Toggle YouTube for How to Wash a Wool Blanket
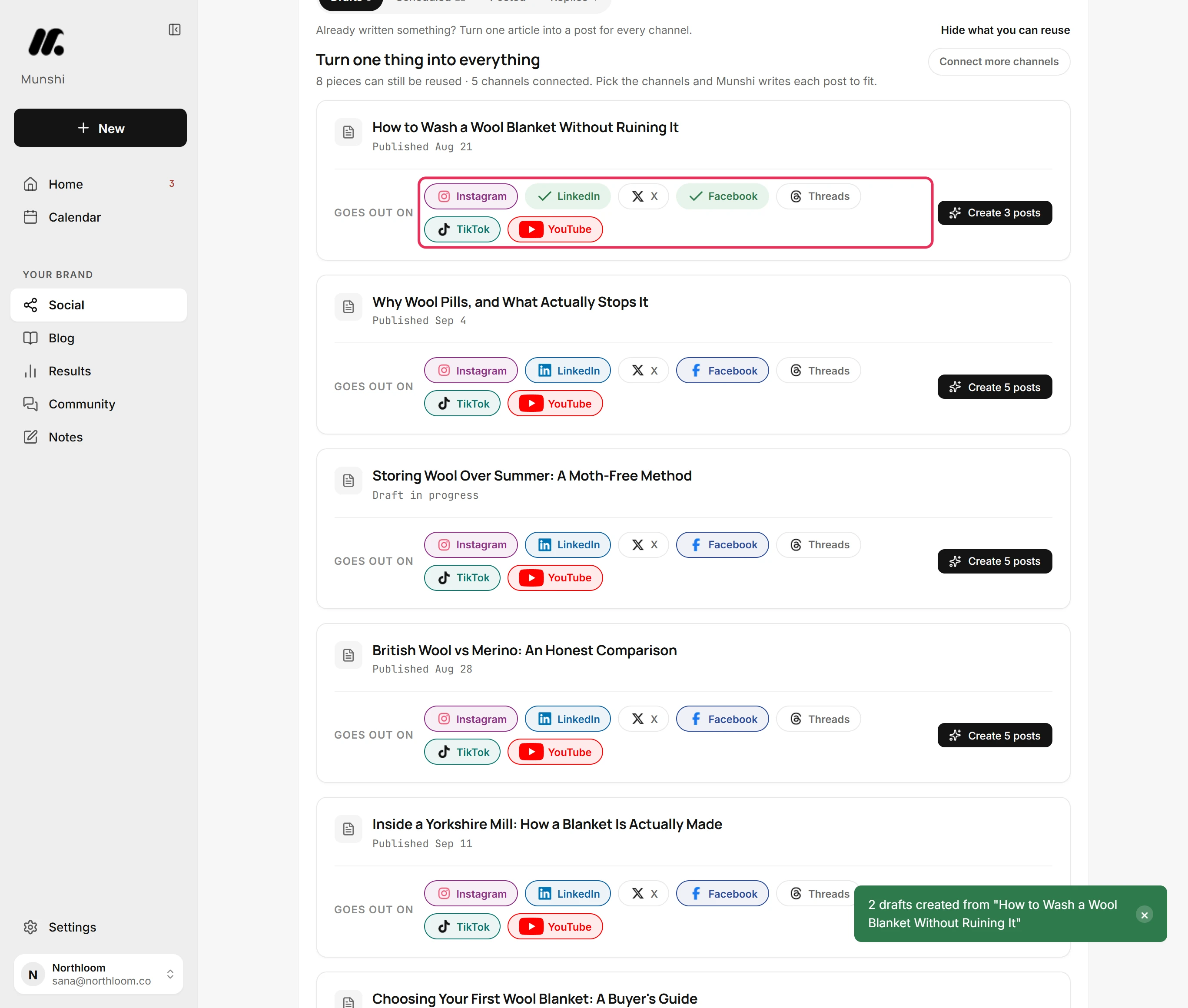This screenshot has width=1188, height=1008. click(x=555, y=230)
